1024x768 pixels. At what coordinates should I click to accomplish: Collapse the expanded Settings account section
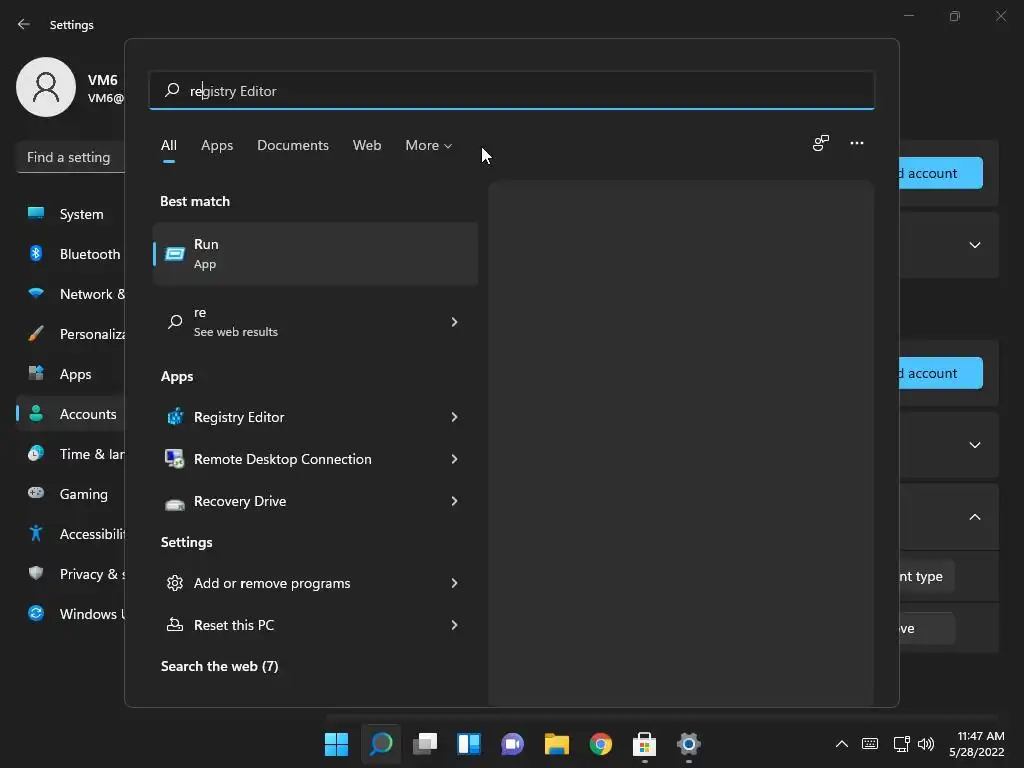click(x=975, y=517)
